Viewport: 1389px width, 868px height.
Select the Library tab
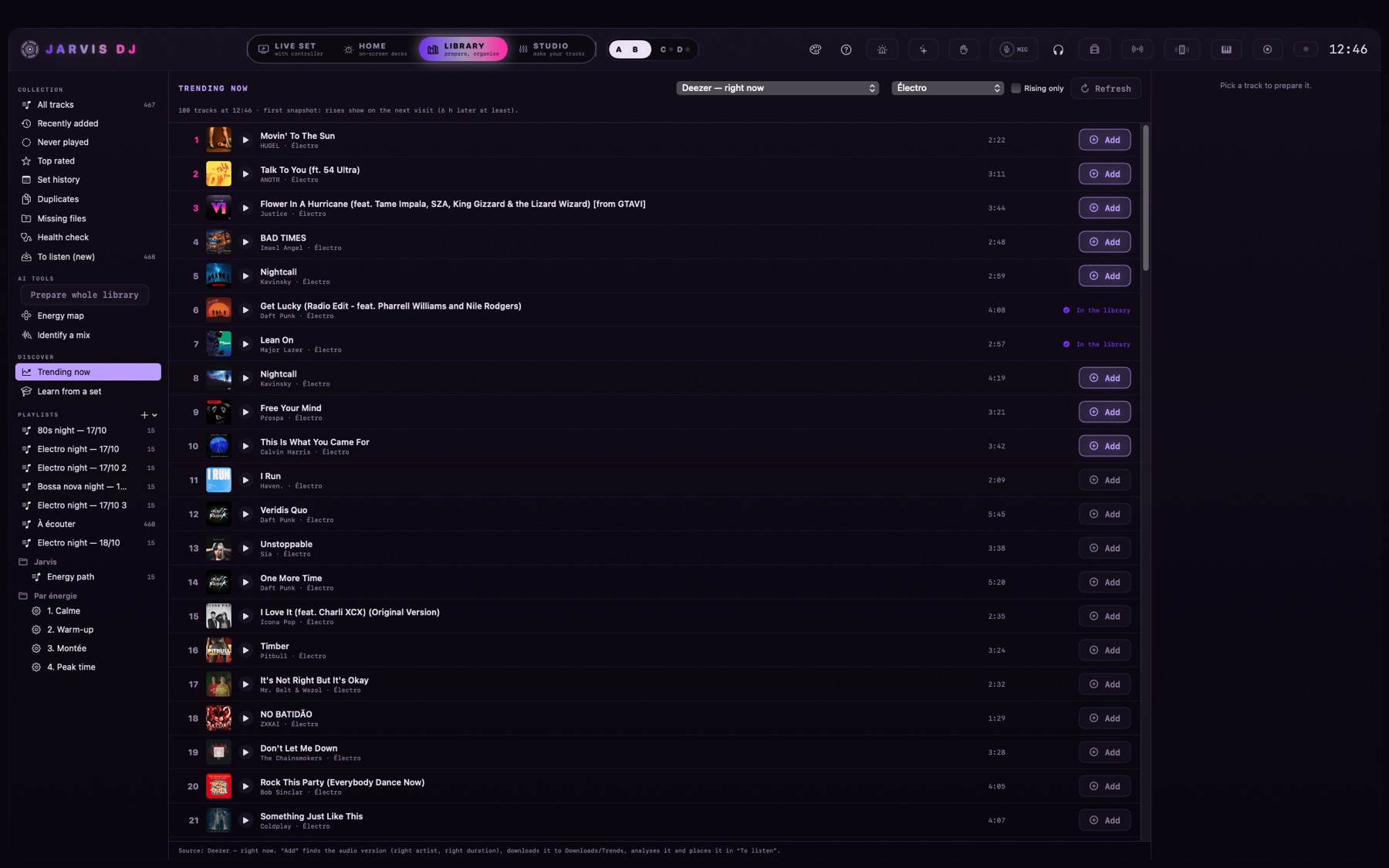point(463,49)
